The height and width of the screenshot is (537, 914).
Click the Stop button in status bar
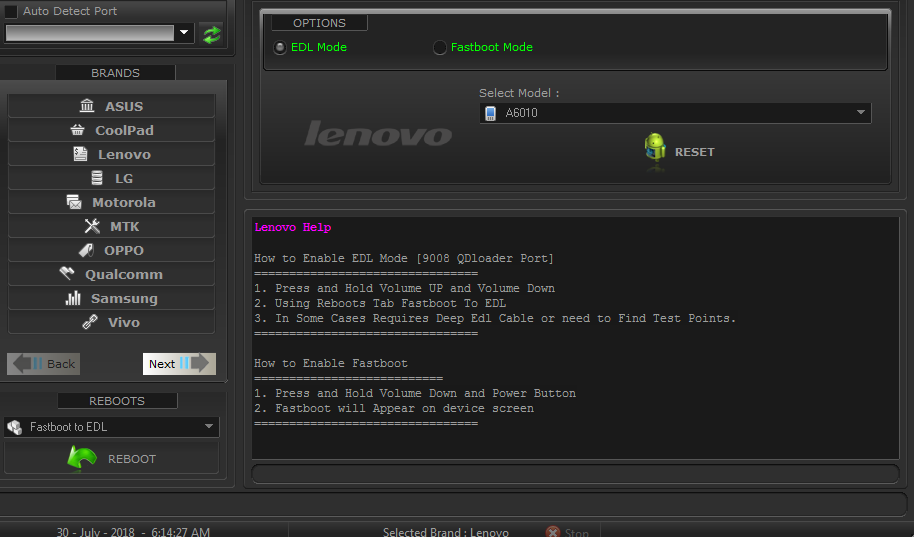point(567,532)
